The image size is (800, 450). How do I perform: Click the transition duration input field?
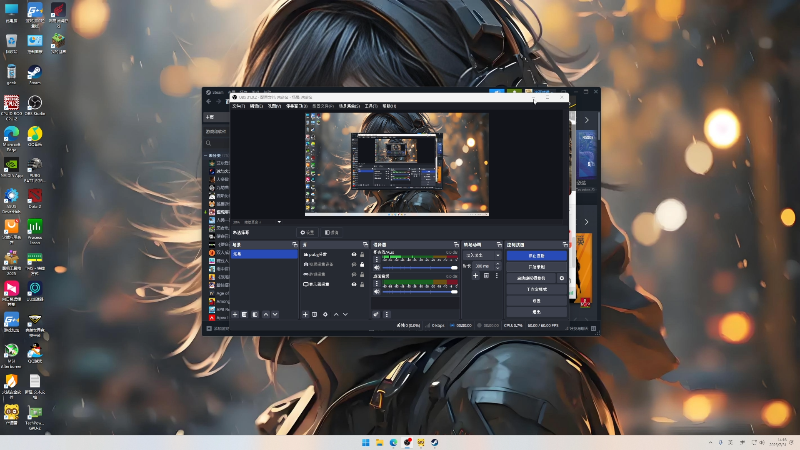click(x=482, y=266)
